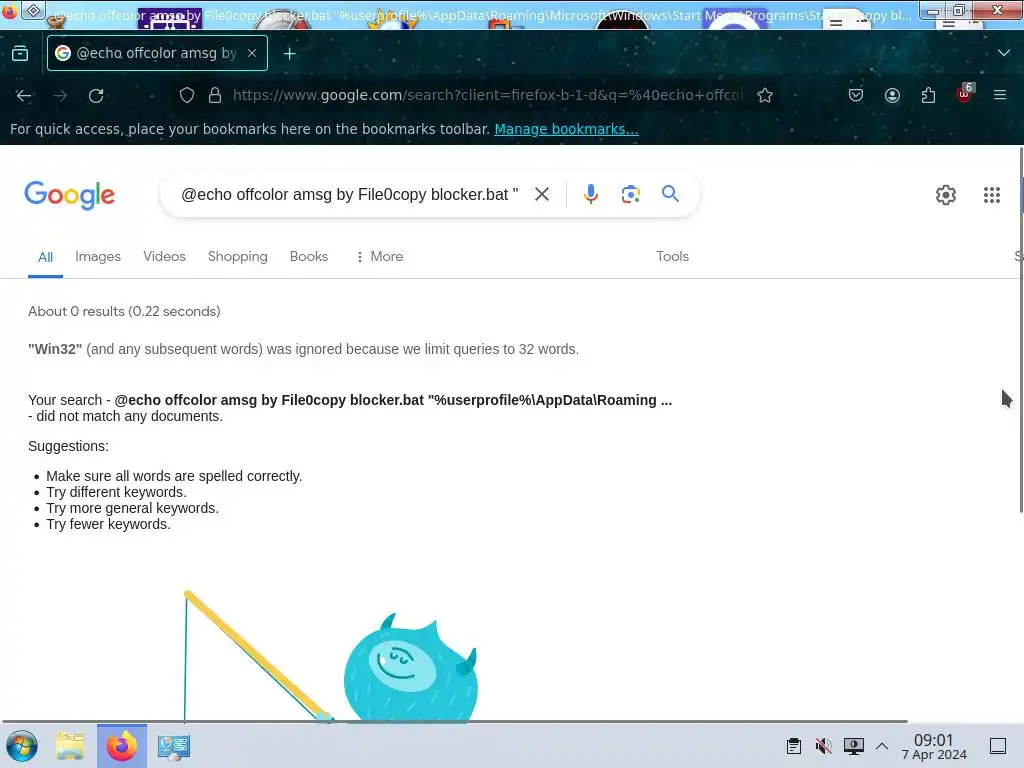1024x768 pixels.
Task: Expand the list all tabs chevron
Action: coord(1004,53)
